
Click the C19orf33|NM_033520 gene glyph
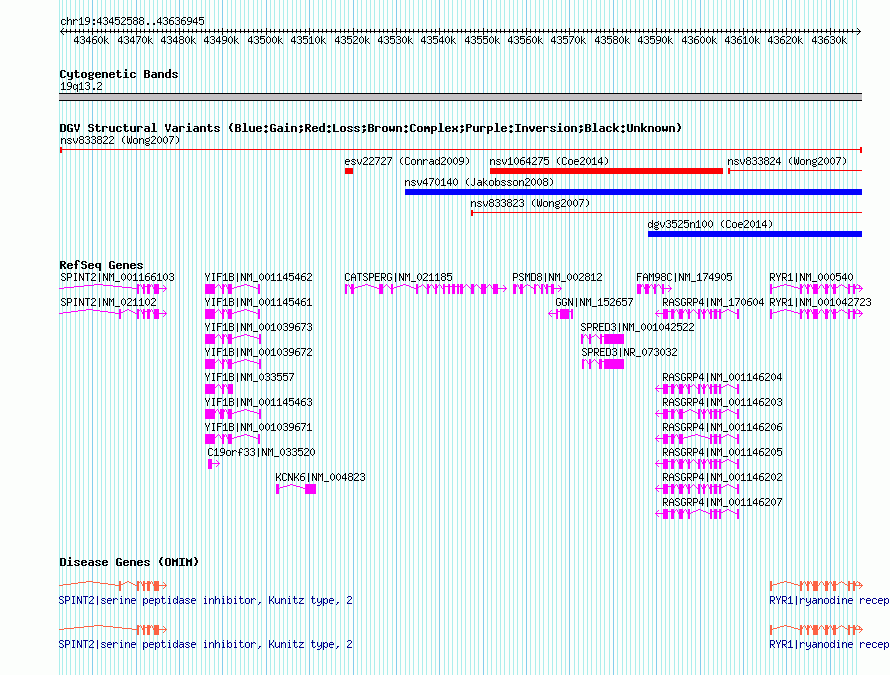click(x=214, y=464)
